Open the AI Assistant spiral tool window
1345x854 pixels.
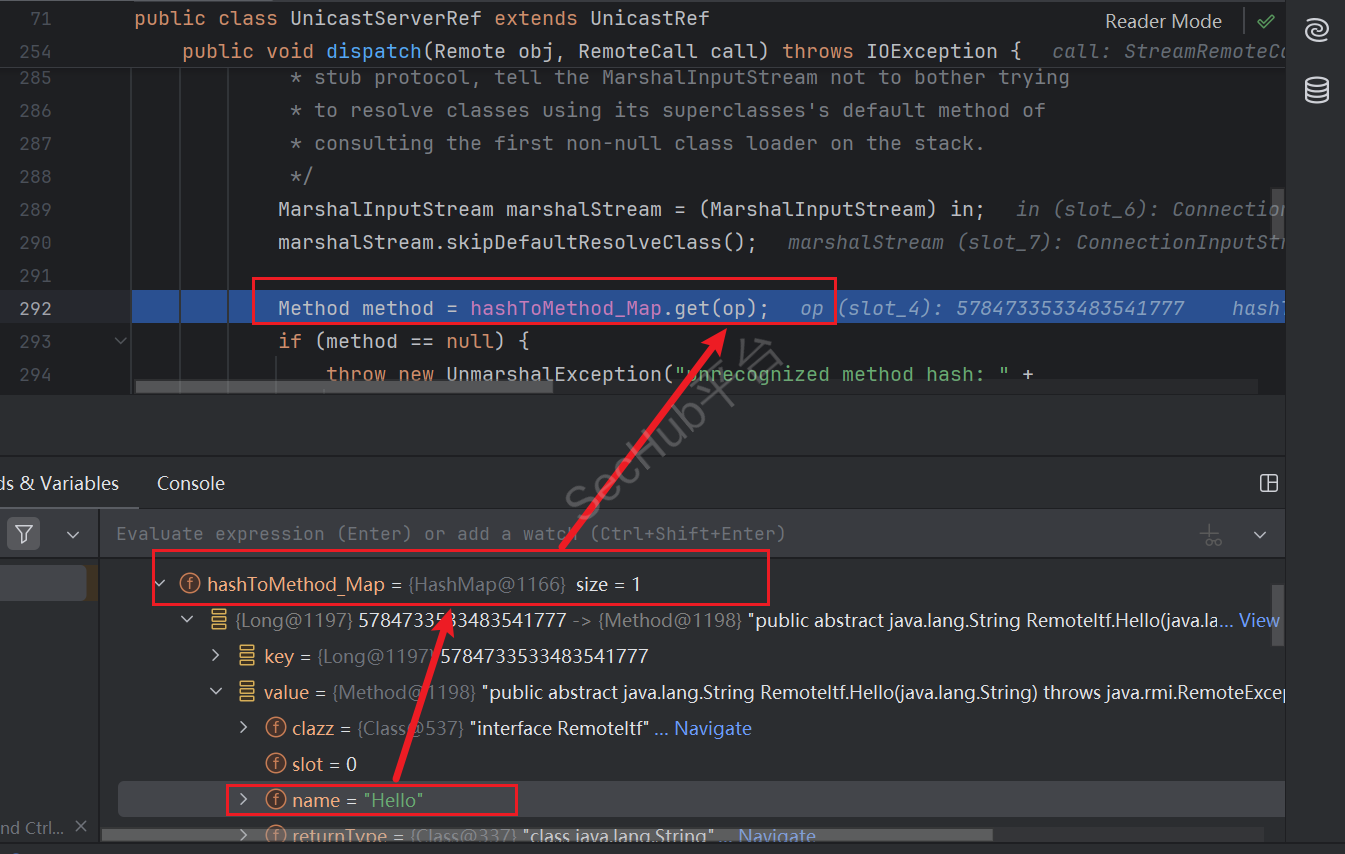coord(1316,31)
